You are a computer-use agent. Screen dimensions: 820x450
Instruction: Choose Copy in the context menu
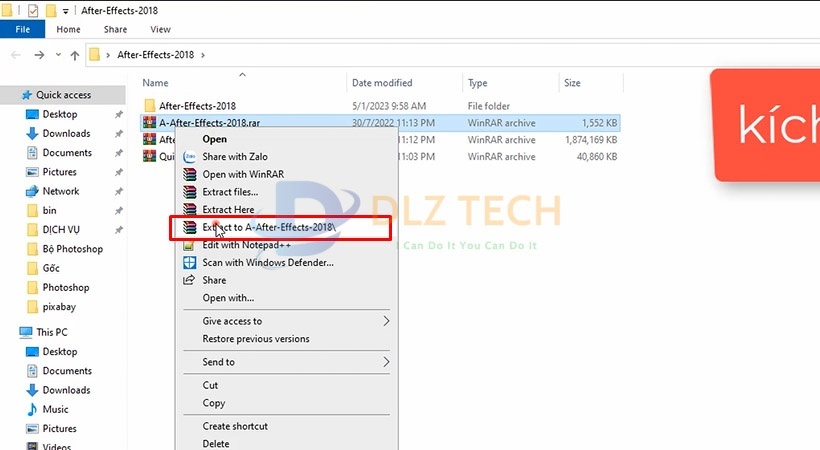click(213, 403)
